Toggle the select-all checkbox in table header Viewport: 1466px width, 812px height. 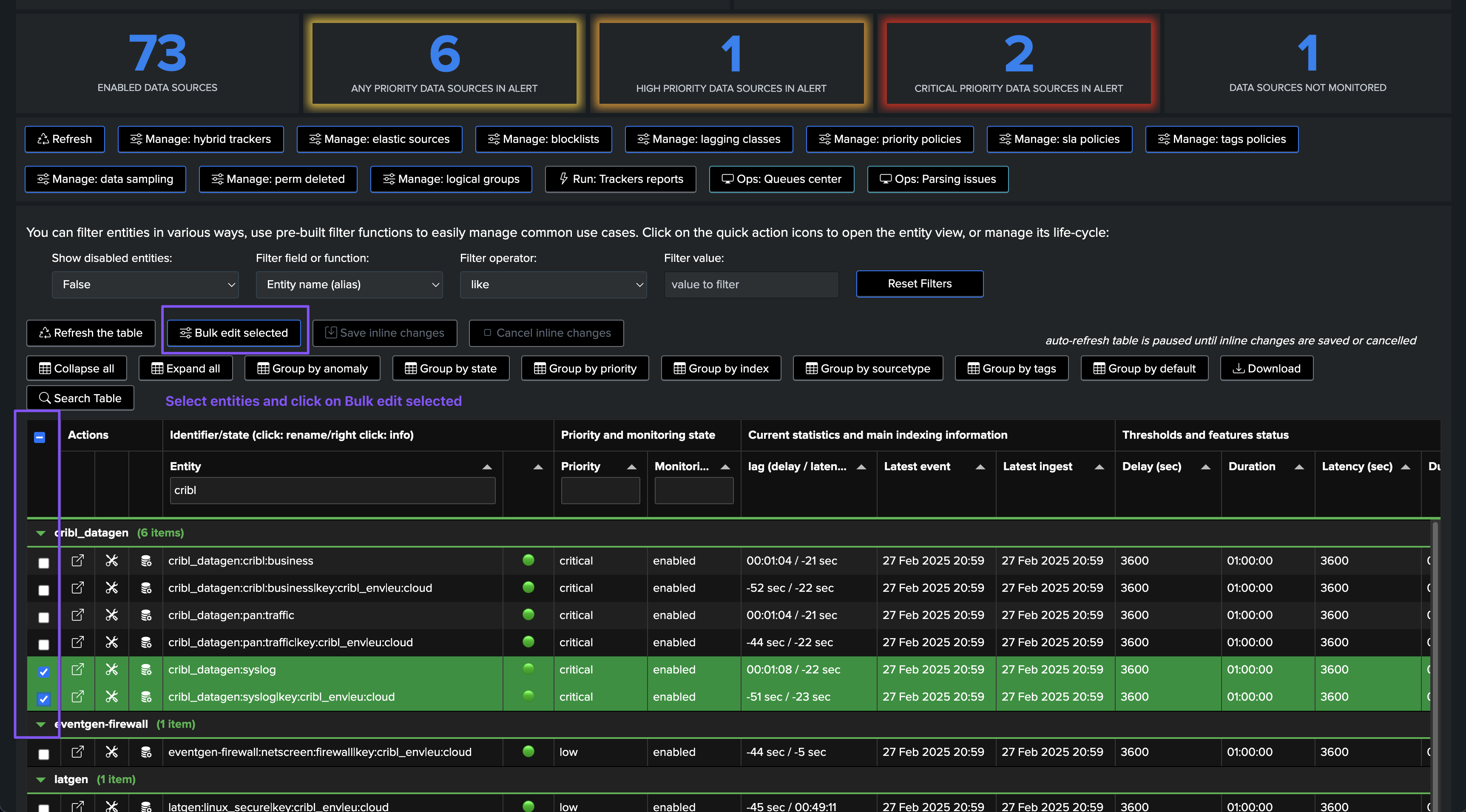[40, 437]
